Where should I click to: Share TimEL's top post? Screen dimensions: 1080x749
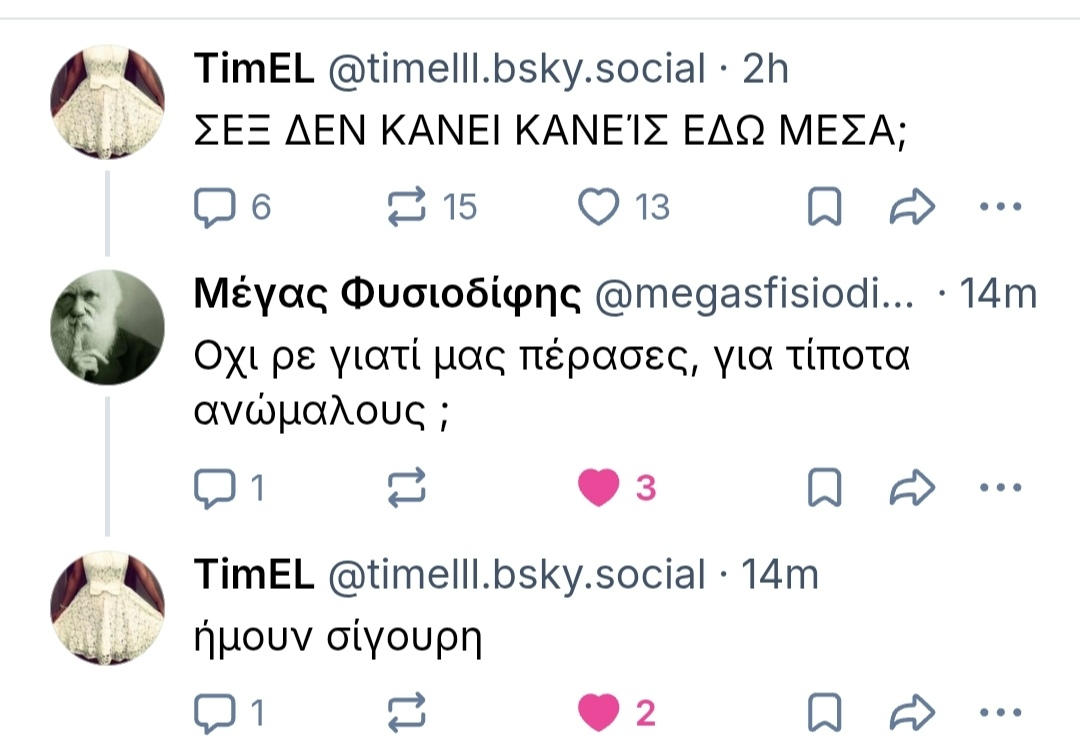pyautogui.click(x=912, y=208)
